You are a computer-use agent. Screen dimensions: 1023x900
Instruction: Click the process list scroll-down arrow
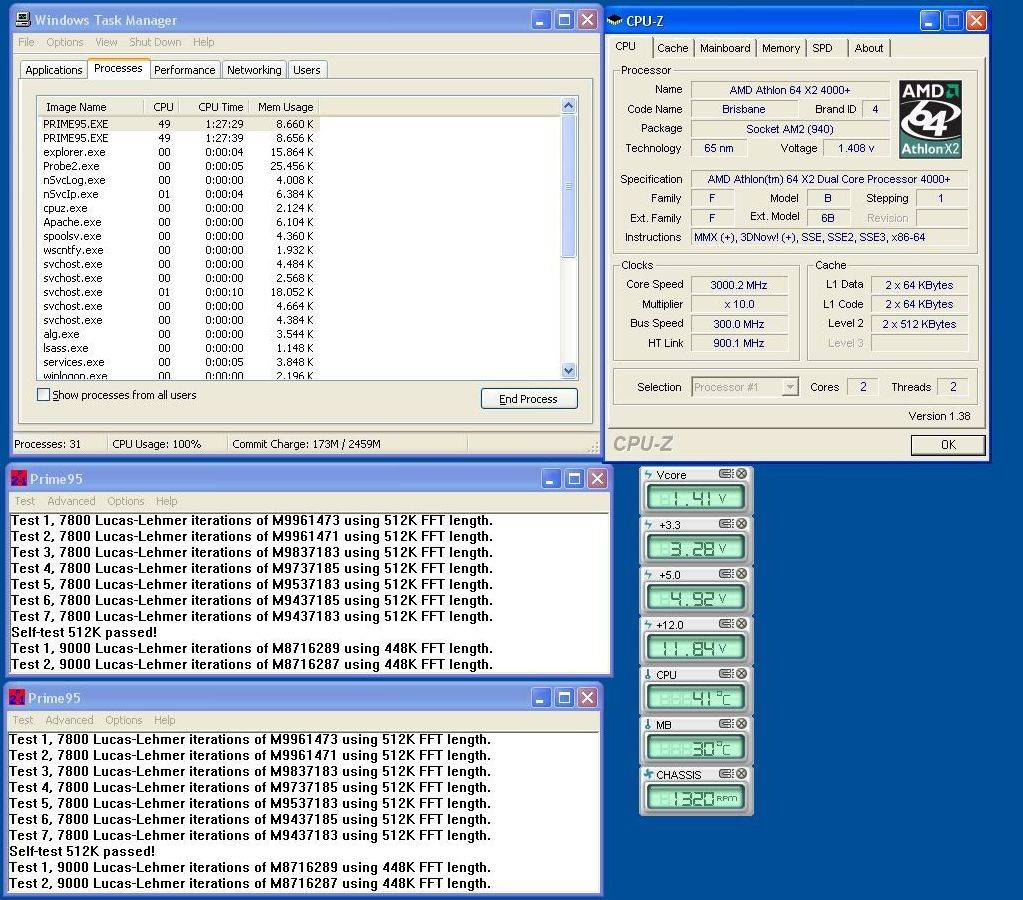click(x=568, y=371)
